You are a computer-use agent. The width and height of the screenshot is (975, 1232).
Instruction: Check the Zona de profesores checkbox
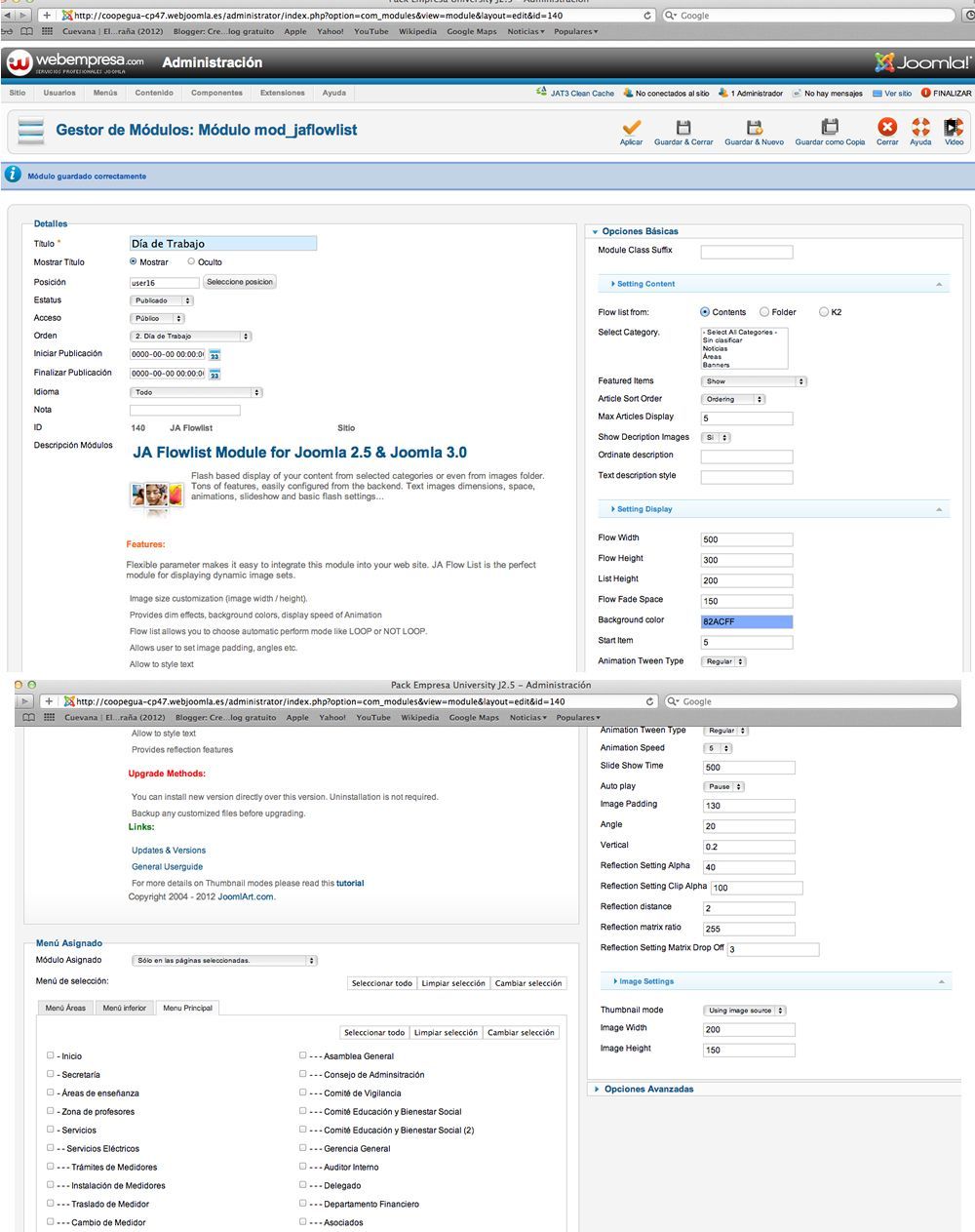[x=51, y=1111]
